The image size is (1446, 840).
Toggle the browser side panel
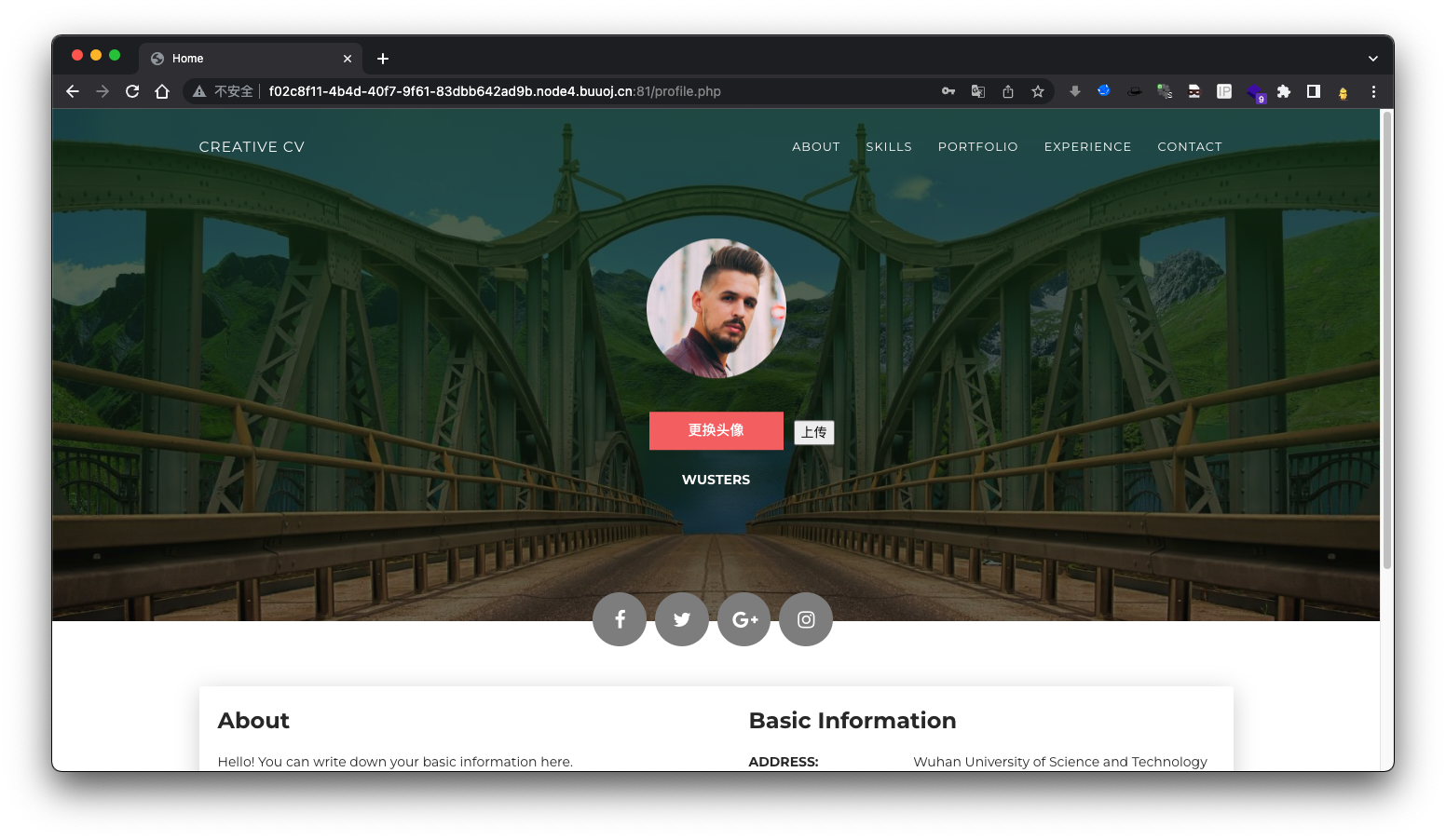1314,91
